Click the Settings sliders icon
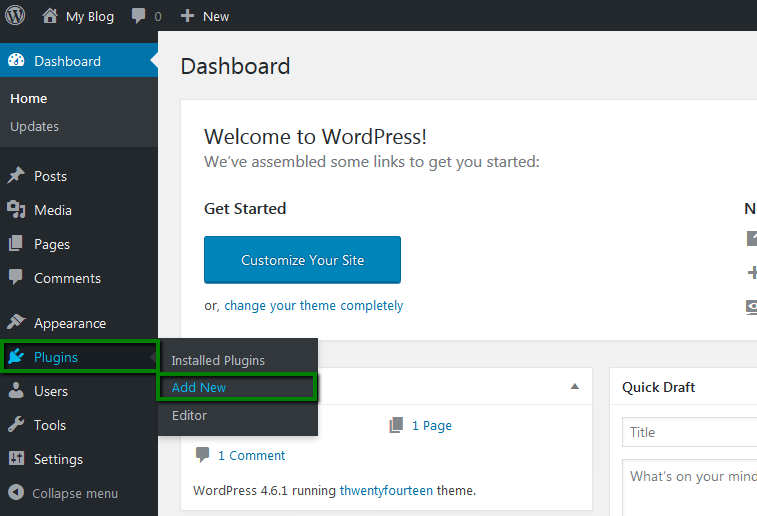 click(16, 459)
